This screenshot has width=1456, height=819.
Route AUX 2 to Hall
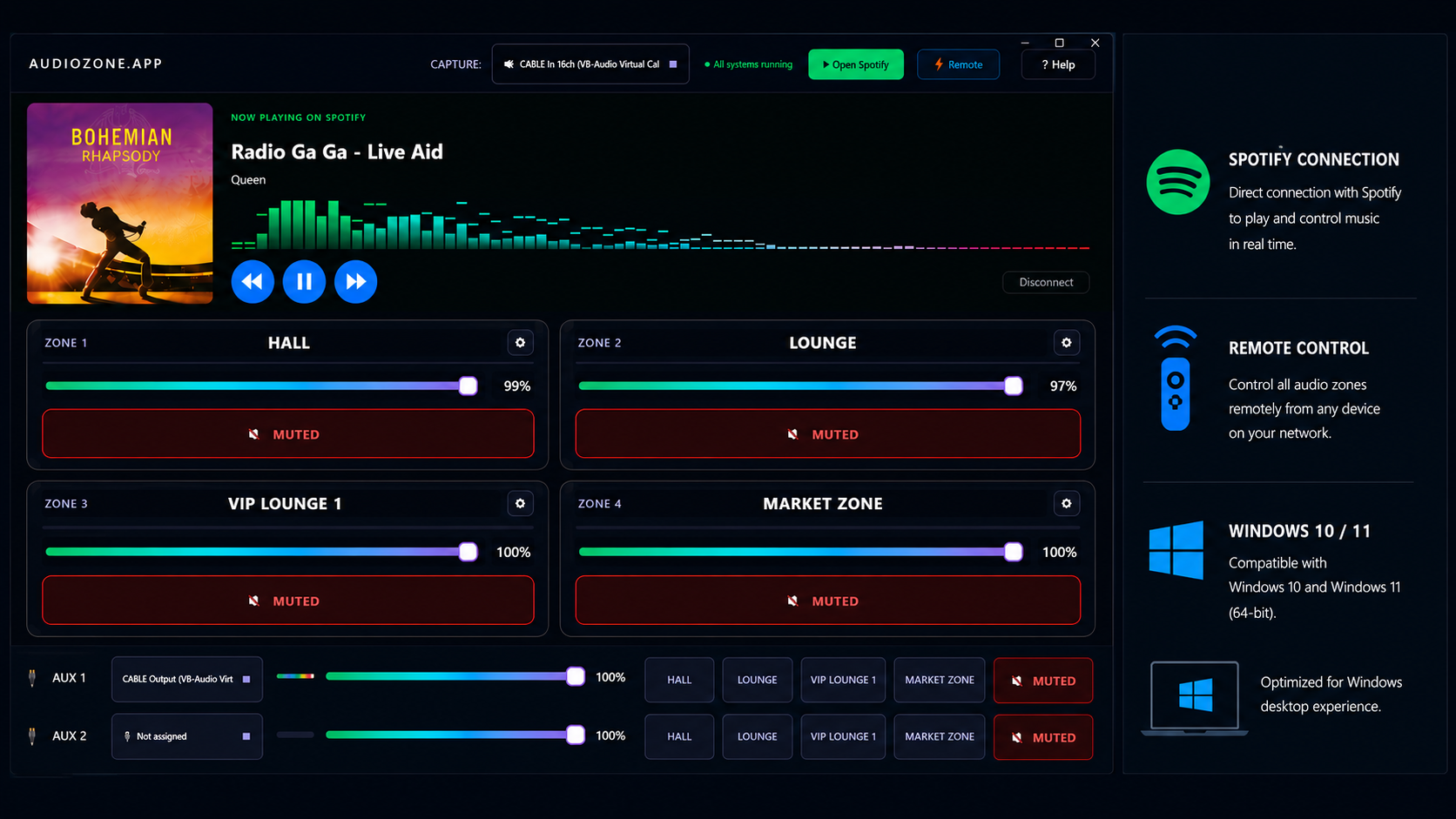pyautogui.click(x=679, y=736)
